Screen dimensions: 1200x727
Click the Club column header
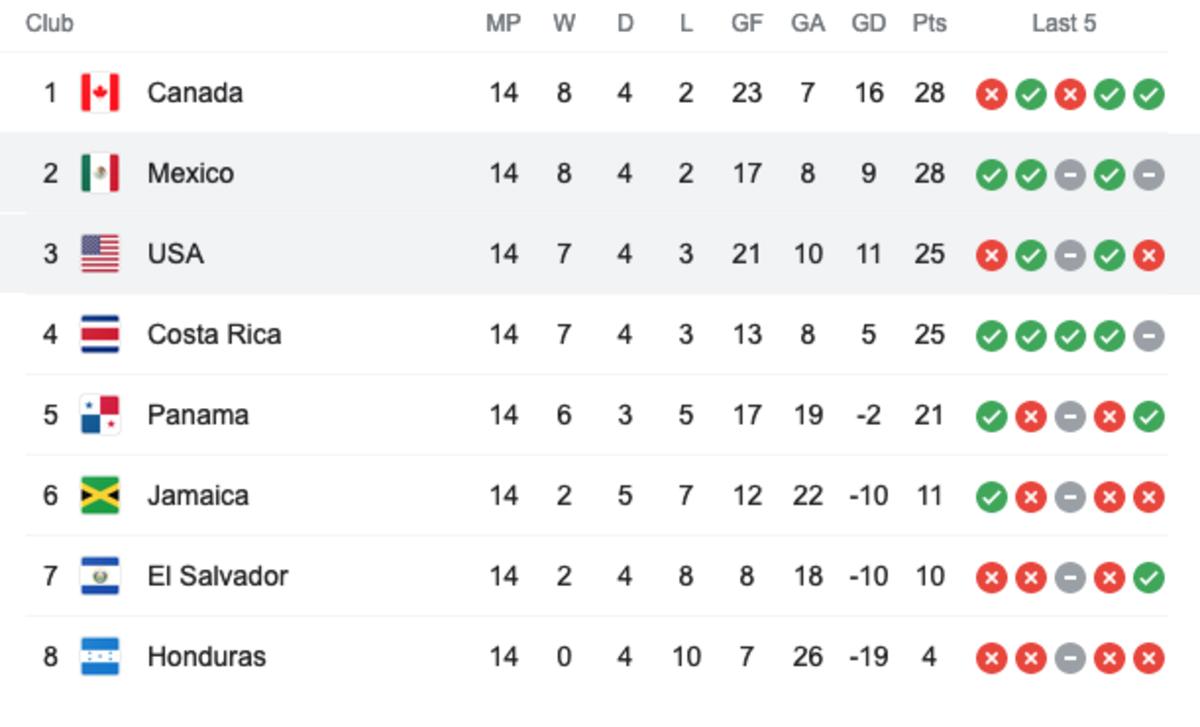(x=50, y=23)
